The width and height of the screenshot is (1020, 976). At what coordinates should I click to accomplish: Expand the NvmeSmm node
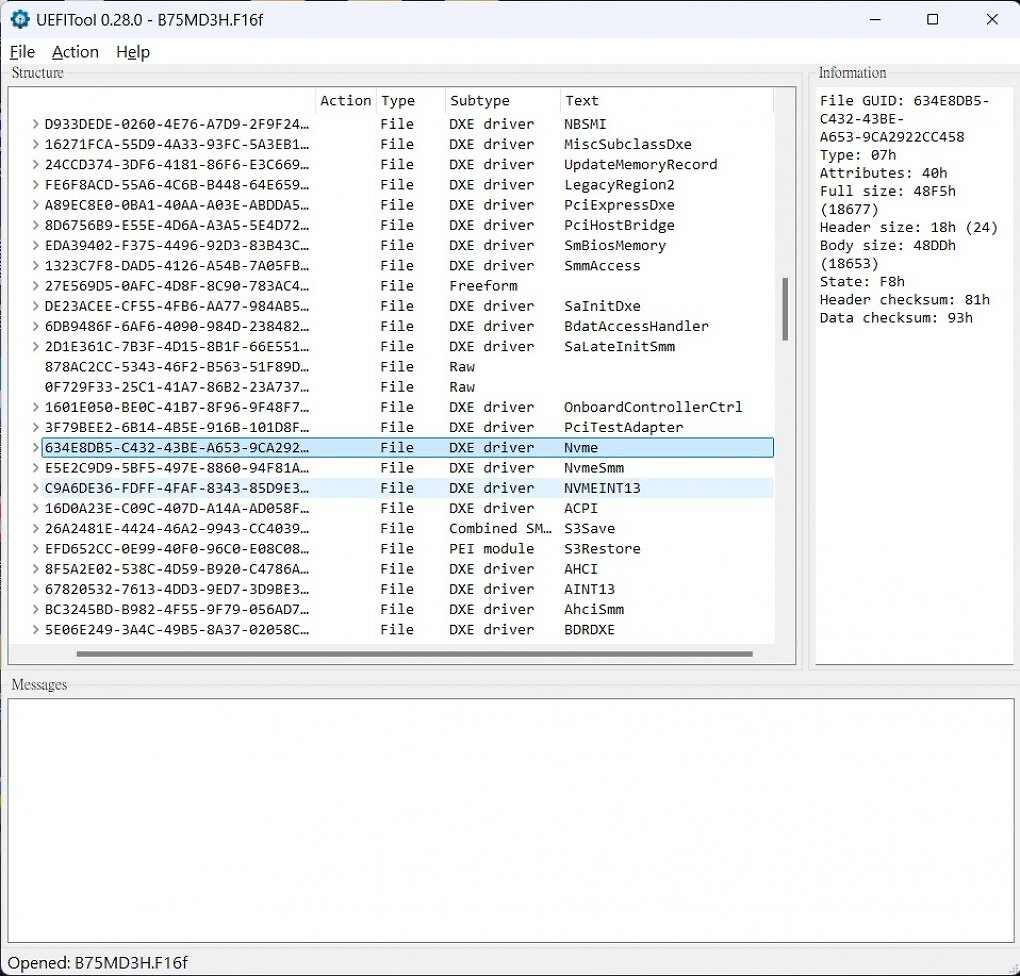pyautogui.click(x=36, y=467)
